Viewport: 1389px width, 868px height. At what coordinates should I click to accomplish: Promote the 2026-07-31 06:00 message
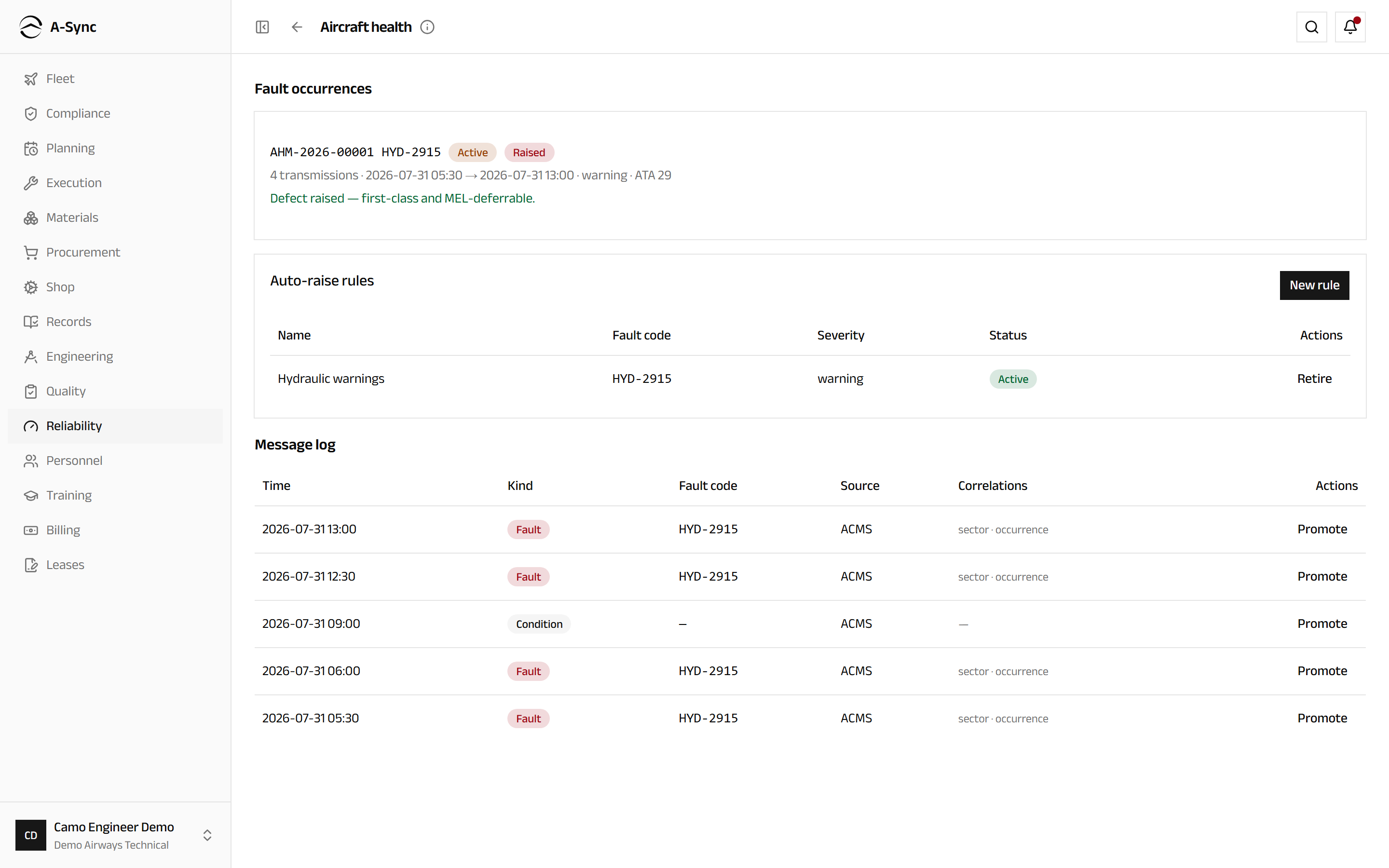(1322, 671)
